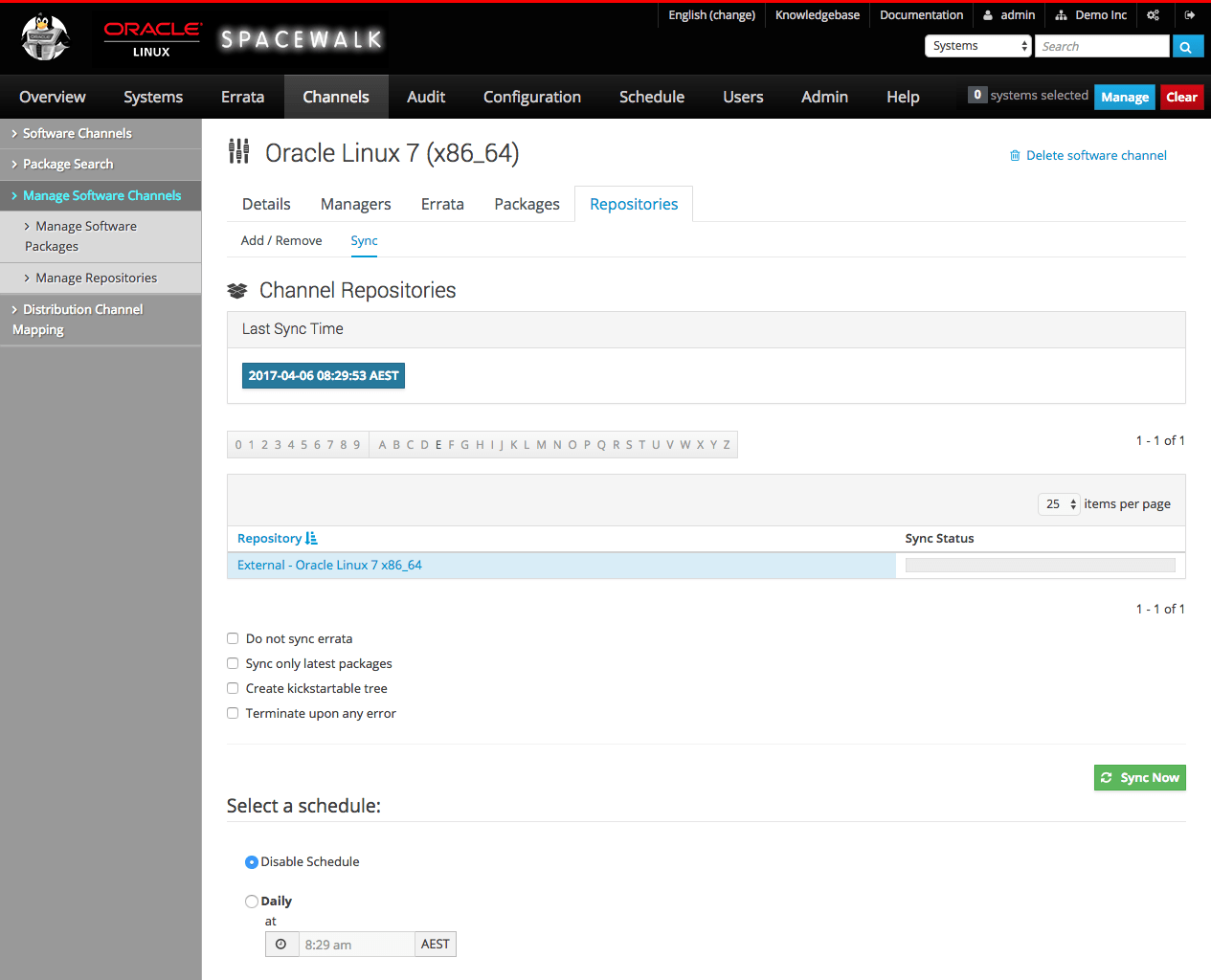The width and height of the screenshot is (1211, 980).
Task: Switch to the Packages tab
Action: (527, 204)
